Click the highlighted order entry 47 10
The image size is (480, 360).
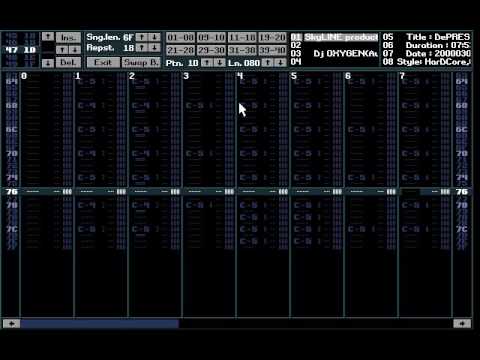coord(21,50)
